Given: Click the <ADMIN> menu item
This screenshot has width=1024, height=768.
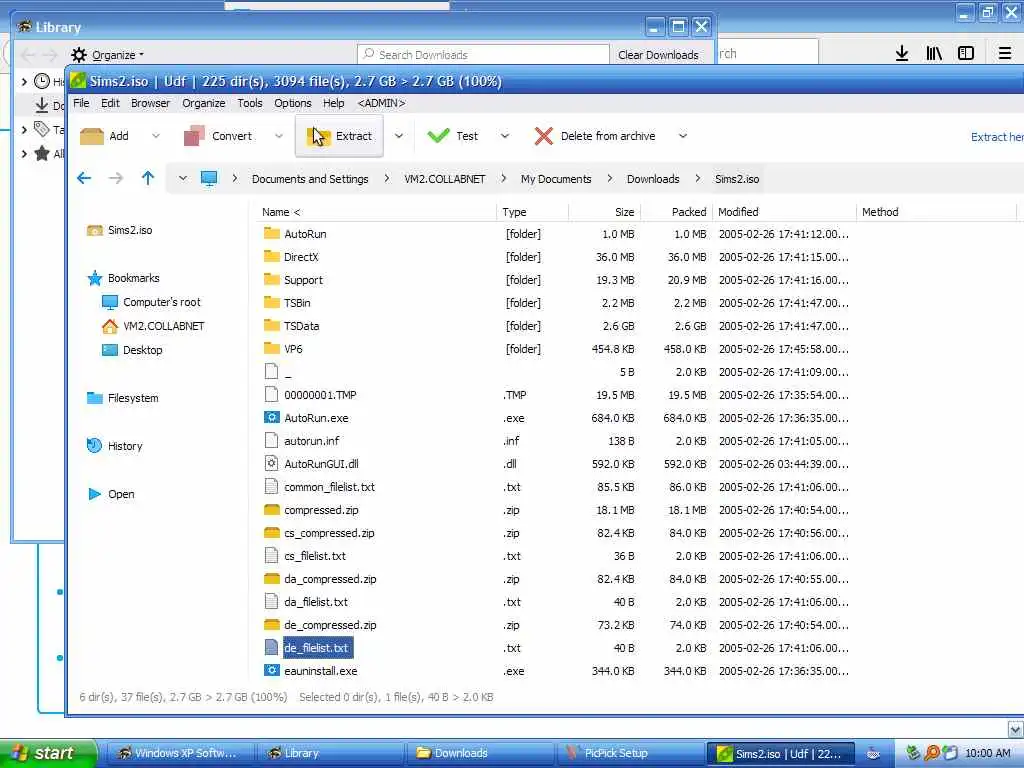Looking at the screenshot, I should pos(381,103).
